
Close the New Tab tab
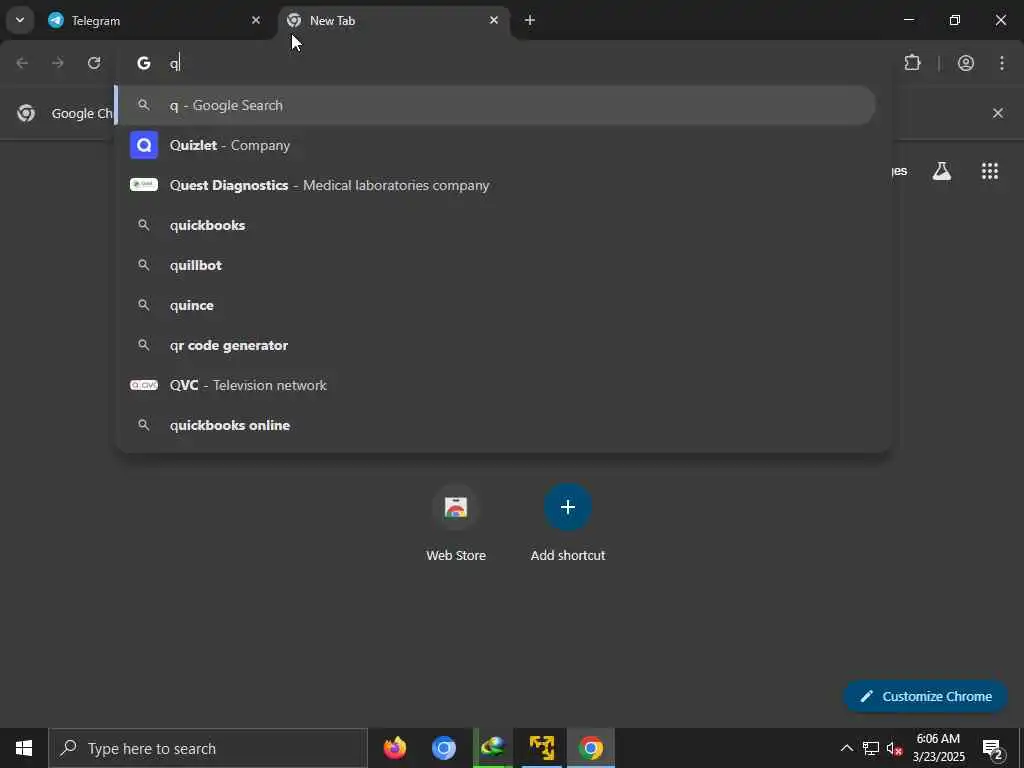[494, 20]
